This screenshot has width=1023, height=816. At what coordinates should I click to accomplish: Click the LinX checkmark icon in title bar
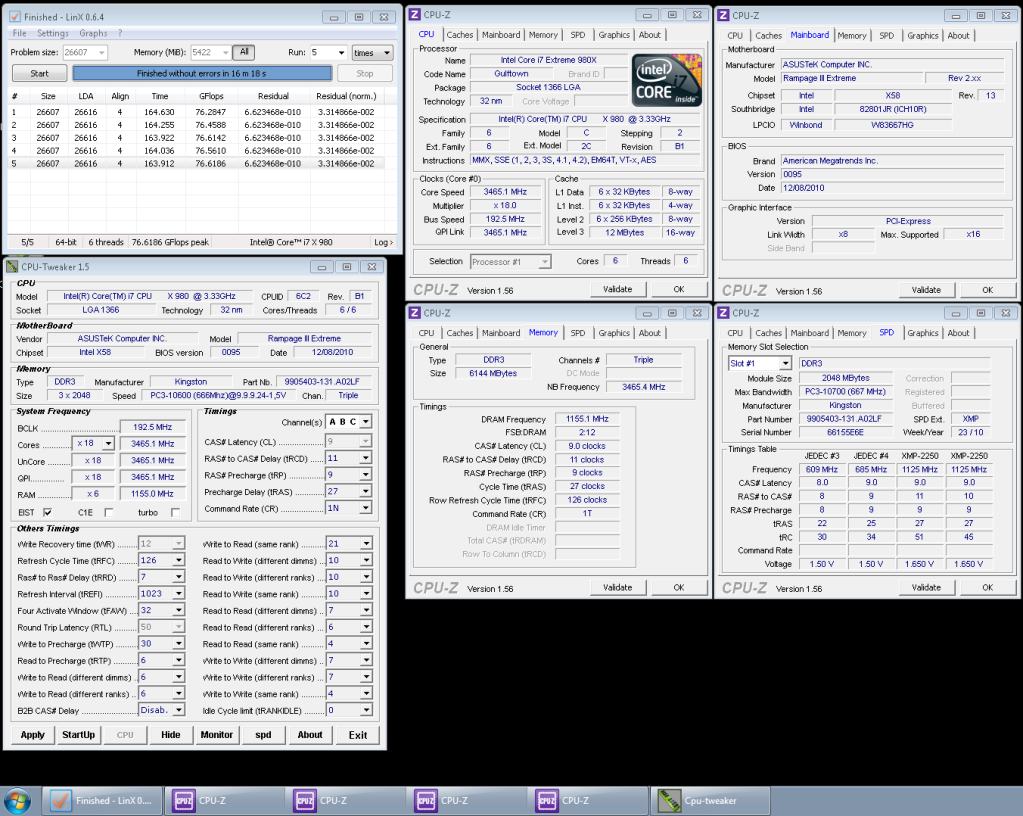pos(15,17)
